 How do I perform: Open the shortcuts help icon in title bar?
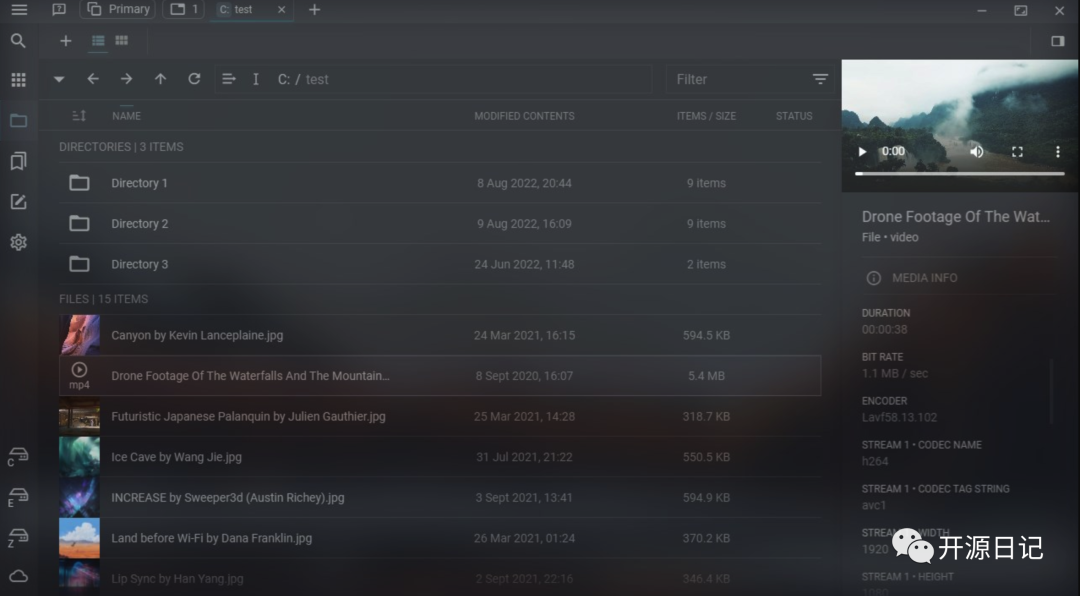[59, 10]
